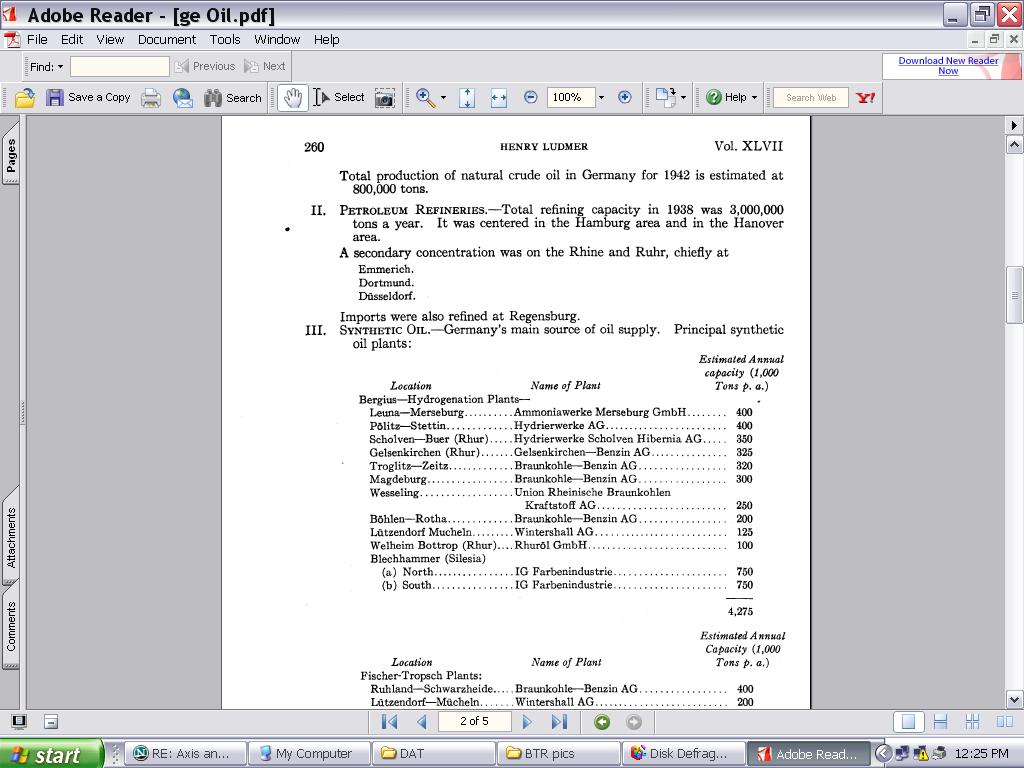Viewport: 1024px width, 768px height.
Task: Click the zoom in plus button
Action: pos(624,97)
